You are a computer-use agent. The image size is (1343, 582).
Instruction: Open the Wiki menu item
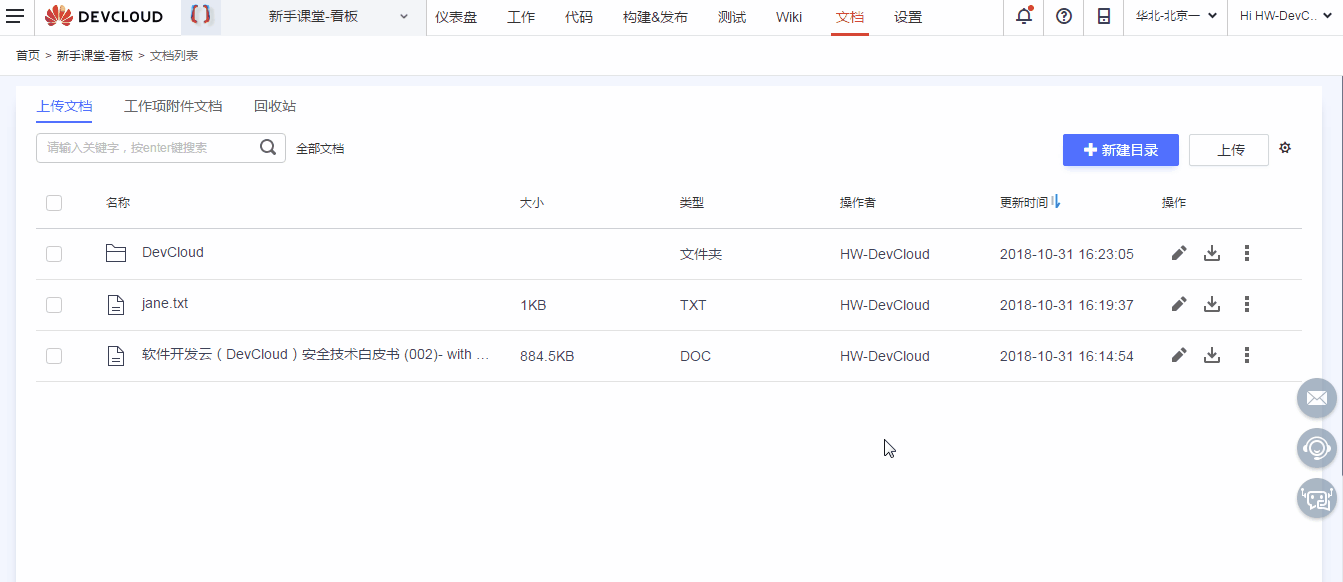tap(789, 17)
